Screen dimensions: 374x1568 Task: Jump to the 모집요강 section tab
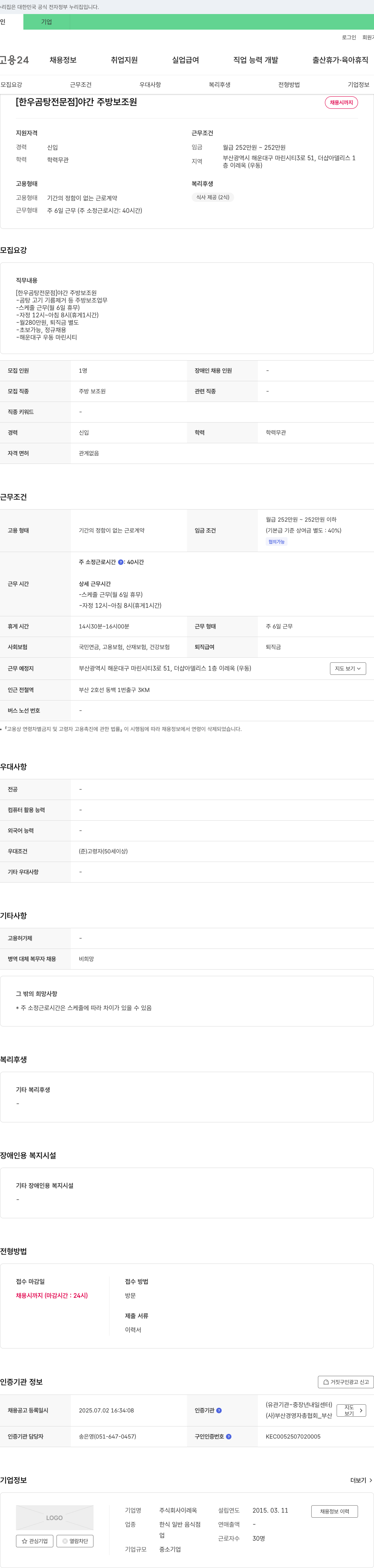coord(12,85)
